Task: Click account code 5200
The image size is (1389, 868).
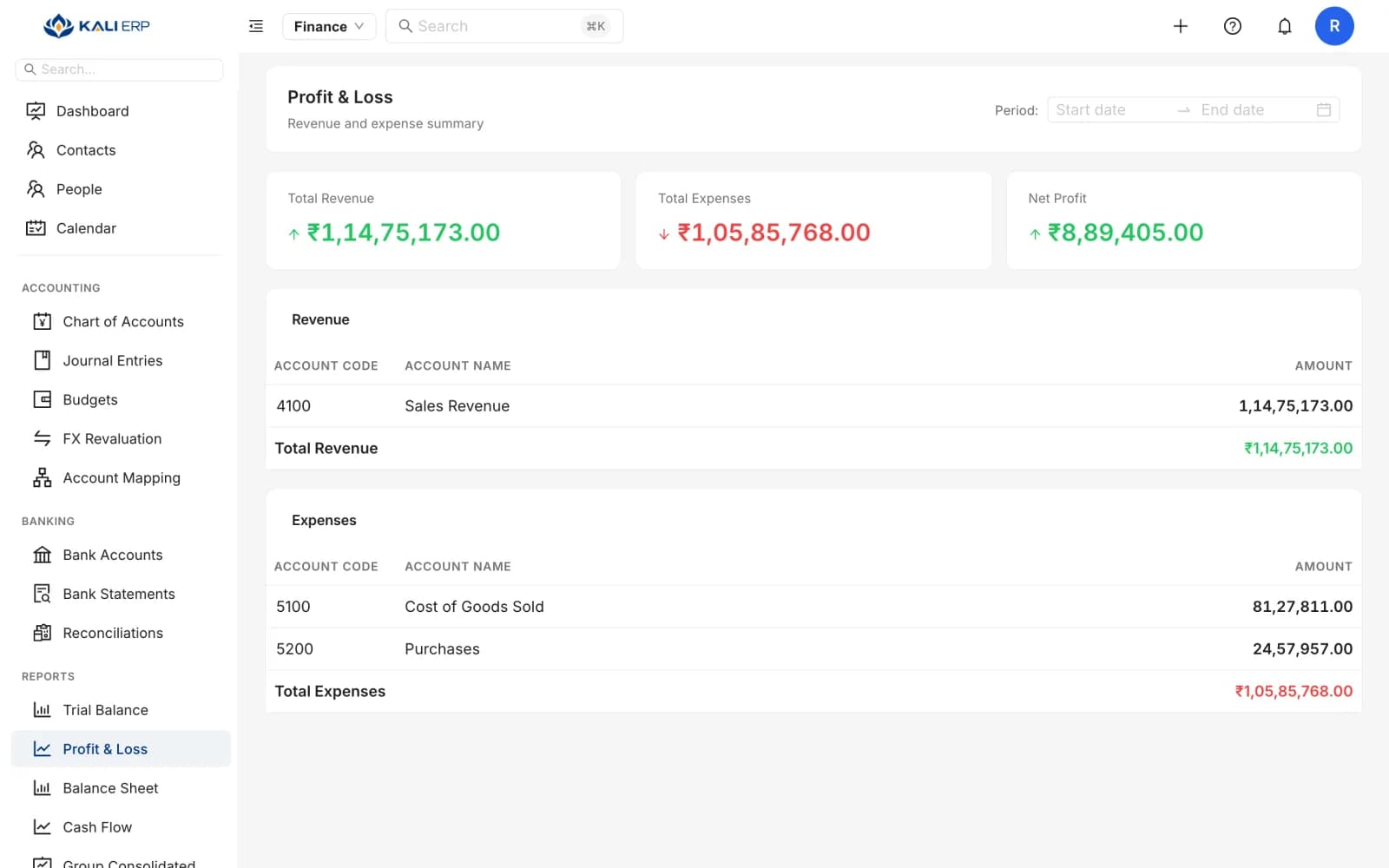Action: [294, 649]
